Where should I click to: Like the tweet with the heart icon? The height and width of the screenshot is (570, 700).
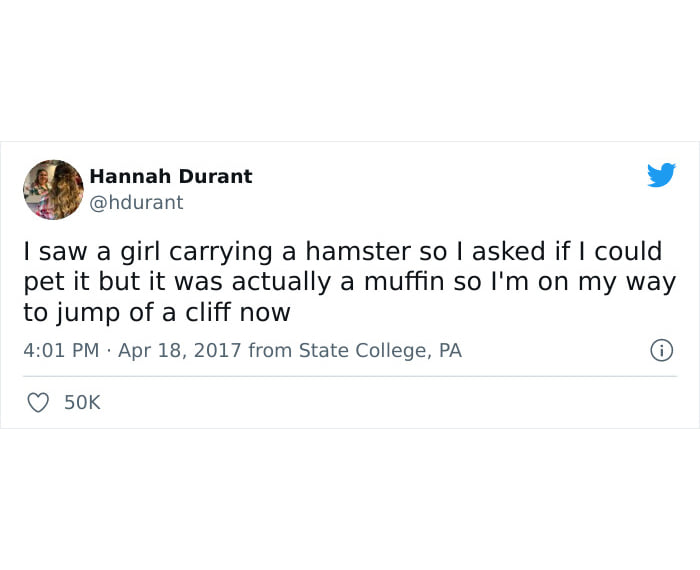37,403
